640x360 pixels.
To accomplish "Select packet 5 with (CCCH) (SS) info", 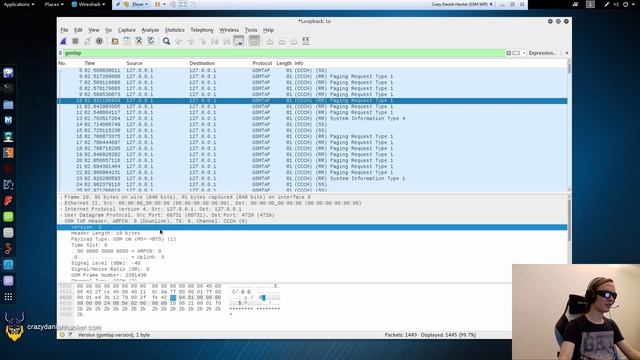I will point(312,70).
